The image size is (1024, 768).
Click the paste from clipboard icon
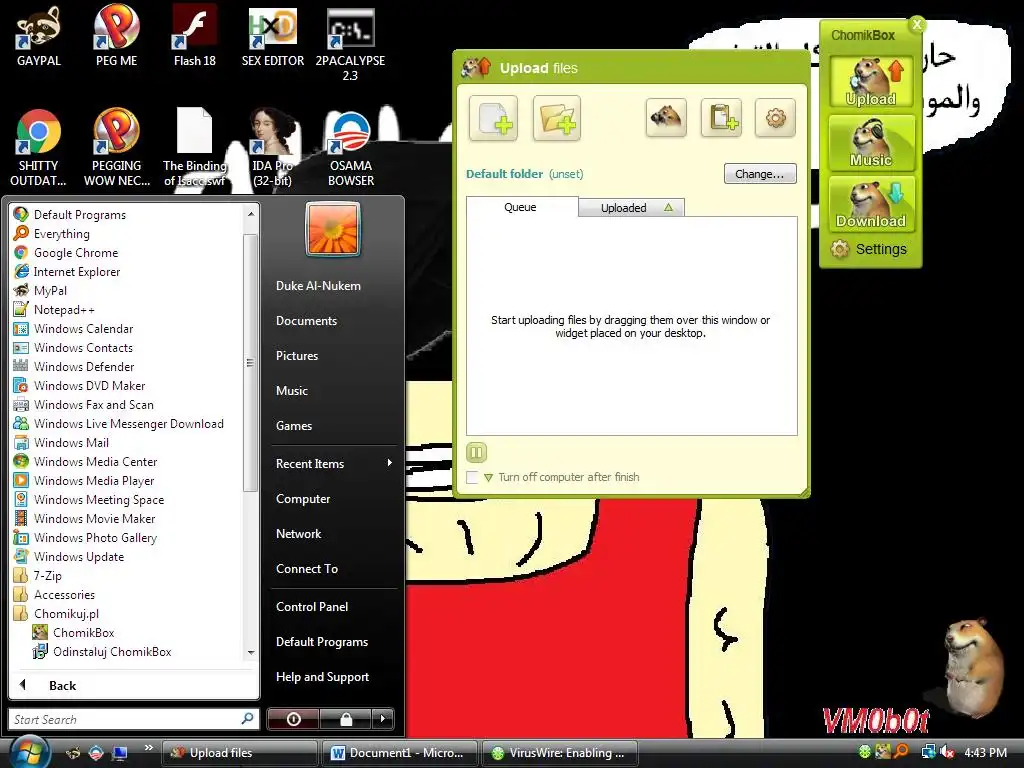(722, 118)
